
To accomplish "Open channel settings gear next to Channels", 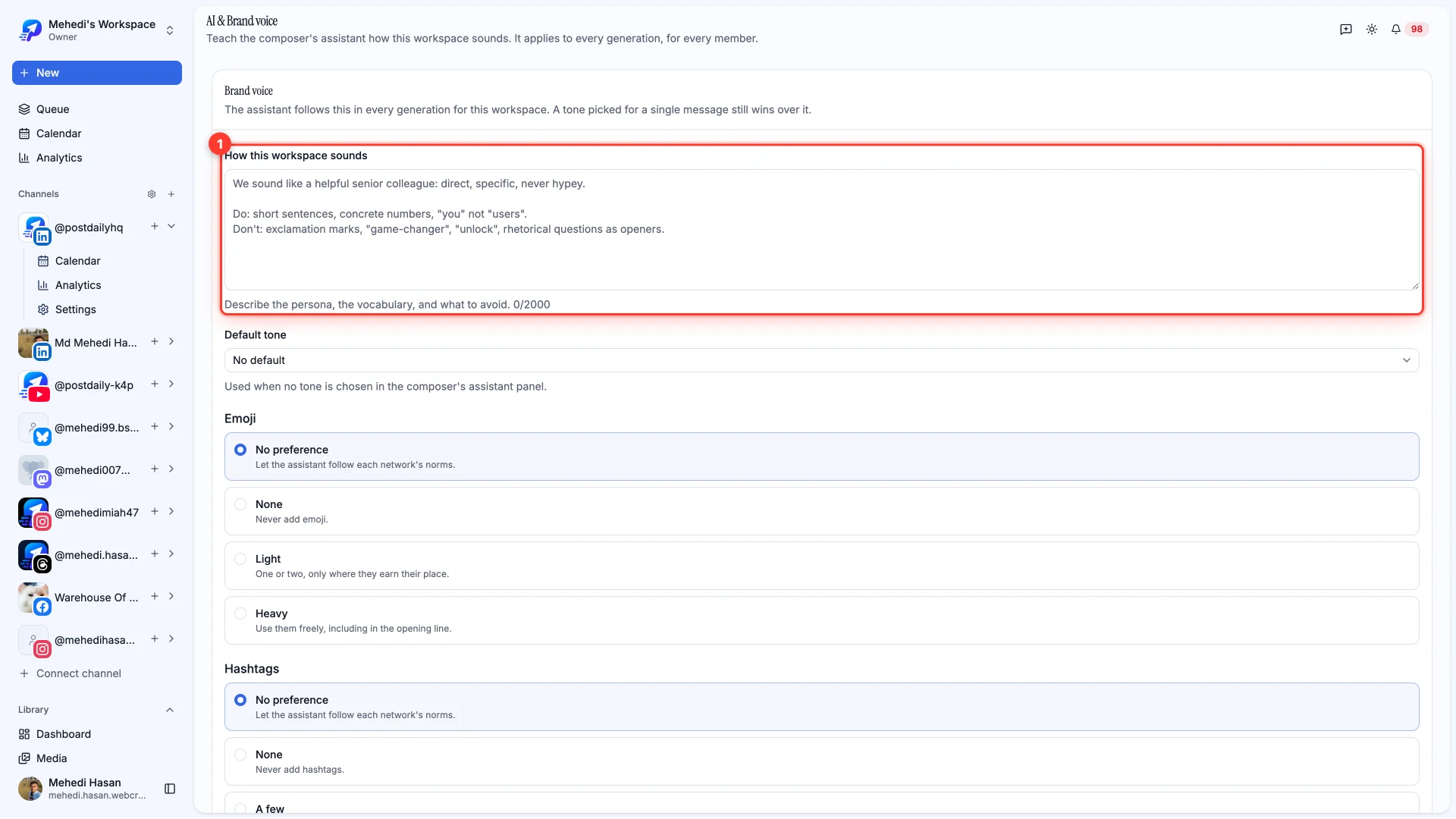I will tap(152, 194).
